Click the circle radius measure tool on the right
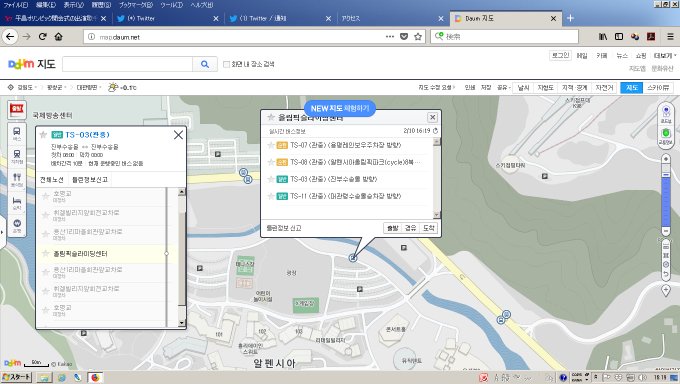This screenshot has height=384, width=680. (666, 265)
